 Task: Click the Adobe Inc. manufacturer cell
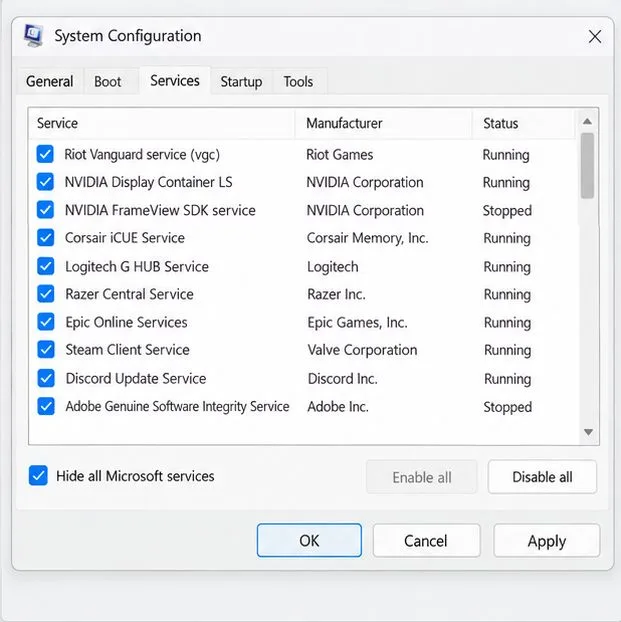(x=338, y=407)
